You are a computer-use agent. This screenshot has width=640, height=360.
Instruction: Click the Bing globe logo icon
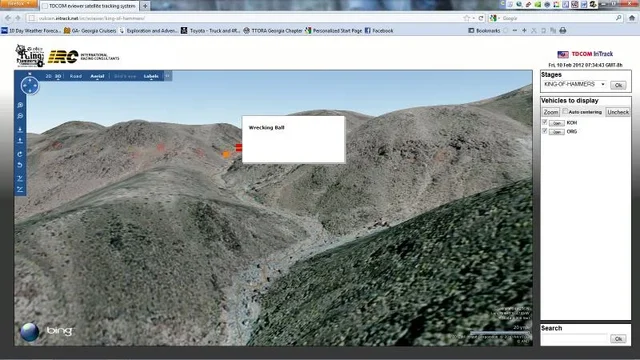(x=30, y=332)
